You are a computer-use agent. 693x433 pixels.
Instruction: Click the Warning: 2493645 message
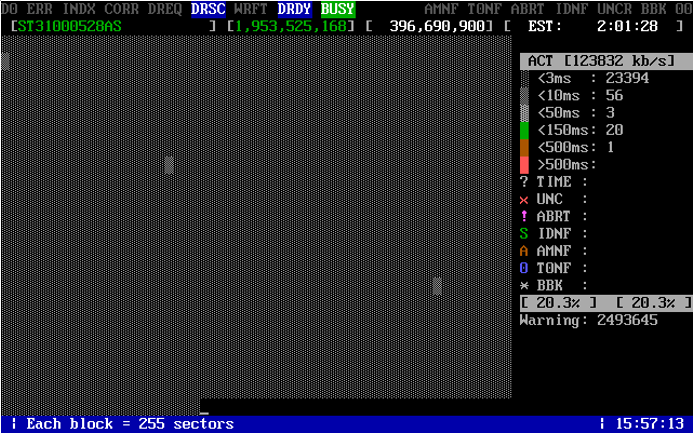point(589,320)
